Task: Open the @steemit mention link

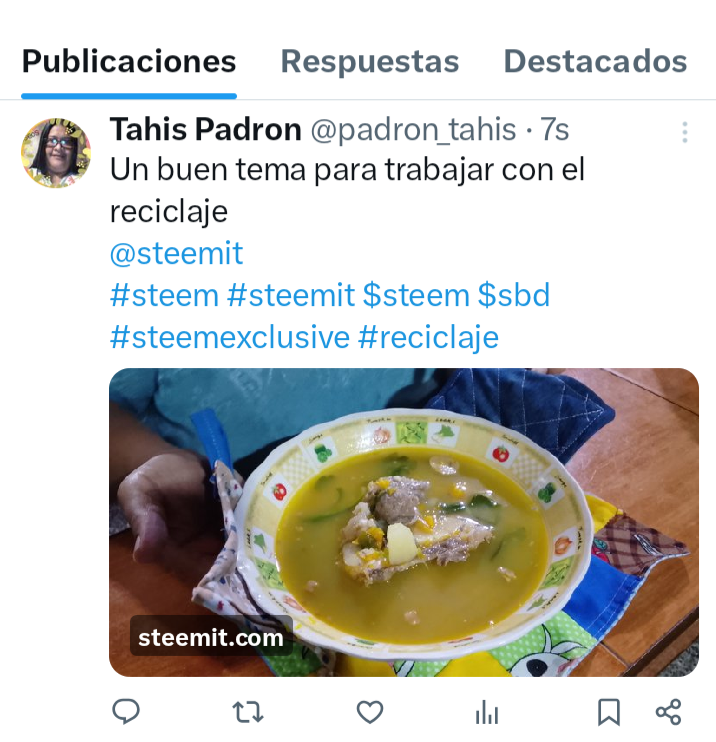Action: [177, 253]
